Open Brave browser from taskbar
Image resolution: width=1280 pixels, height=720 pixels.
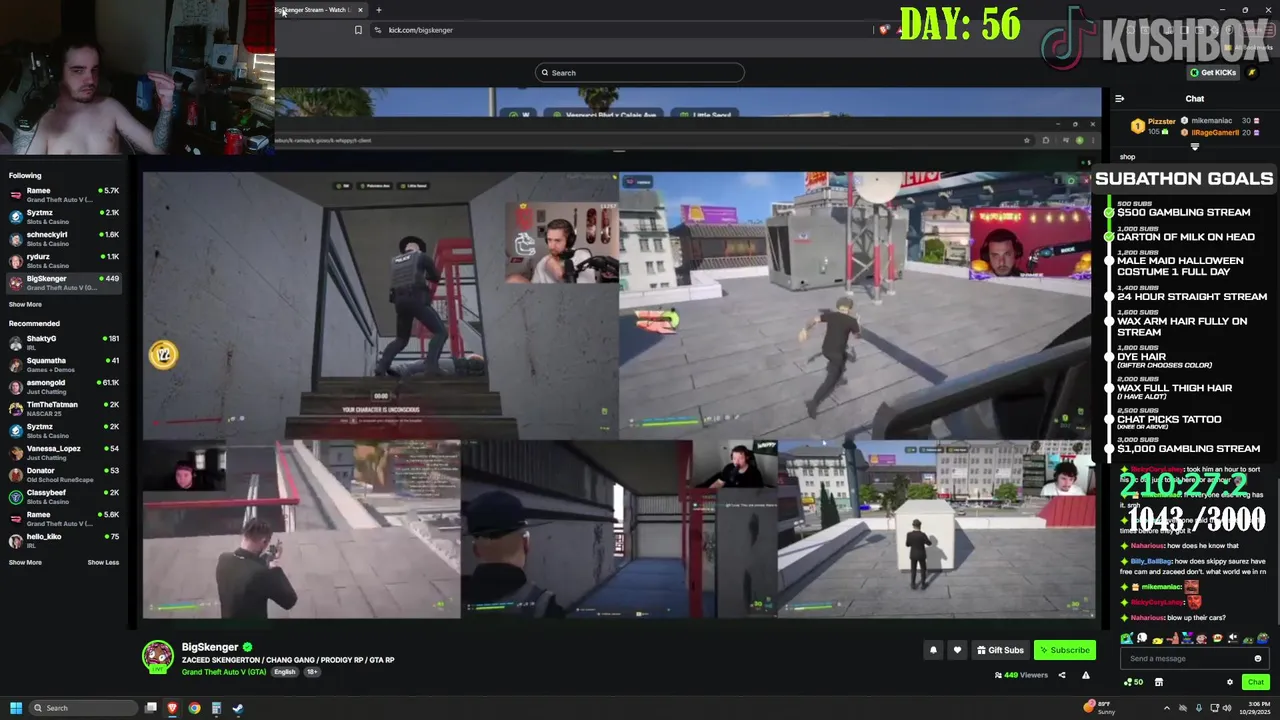pyautogui.click(x=172, y=708)
